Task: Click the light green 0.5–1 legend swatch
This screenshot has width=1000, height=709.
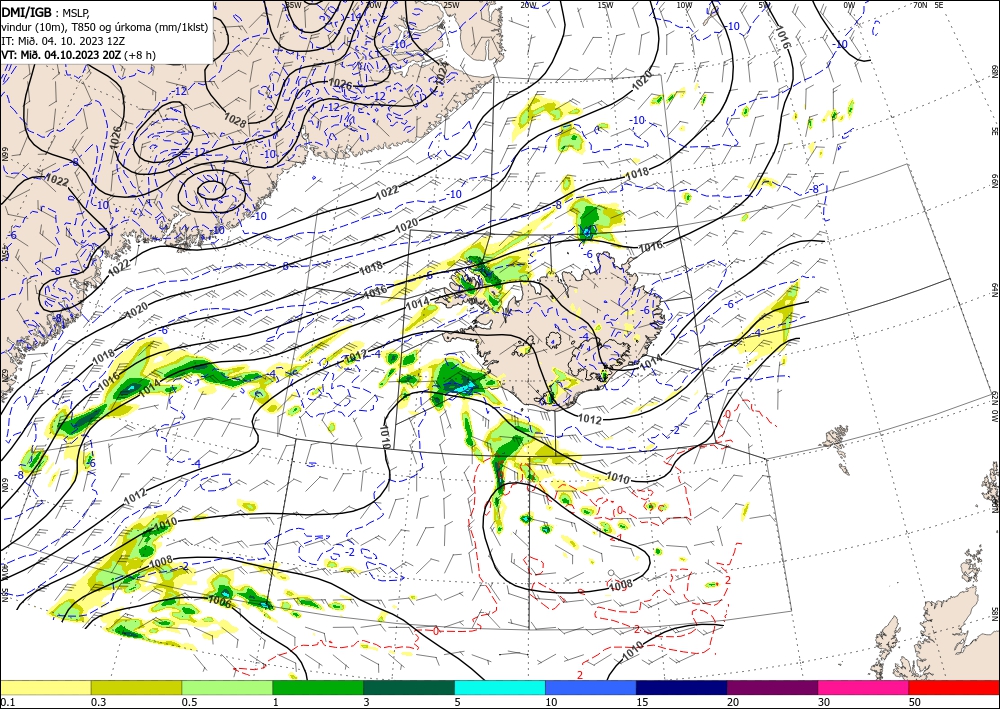Action: (227, 687)
